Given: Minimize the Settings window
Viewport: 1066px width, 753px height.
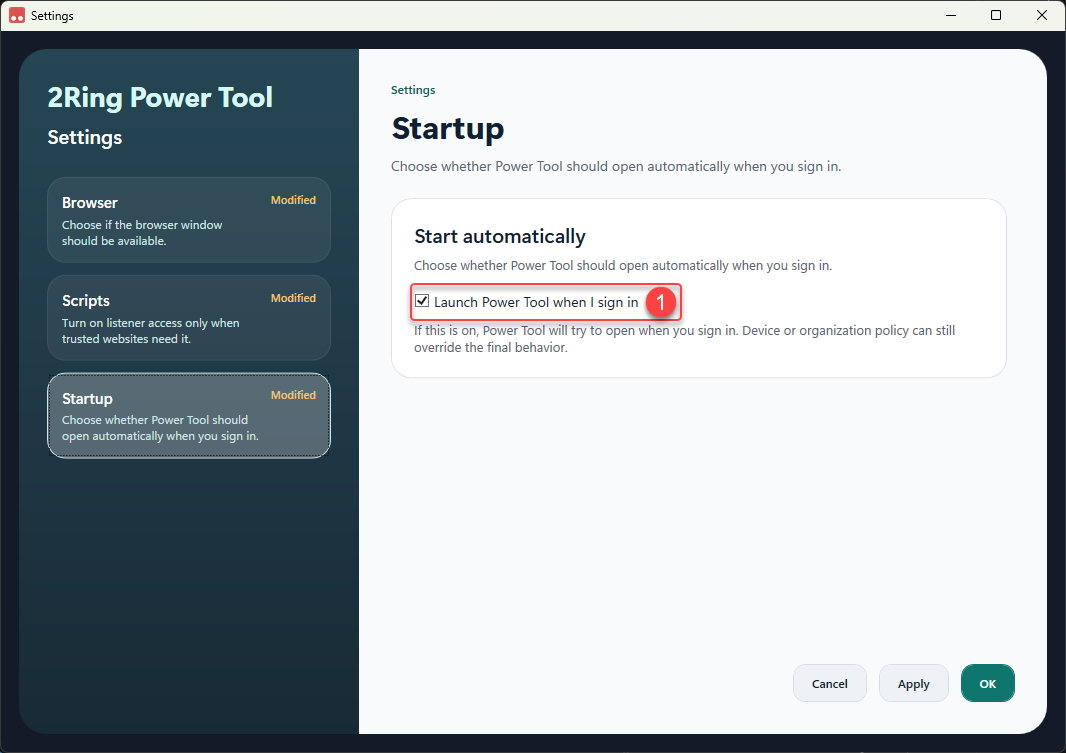Looking at the screenshot, I should click(951, 15).
